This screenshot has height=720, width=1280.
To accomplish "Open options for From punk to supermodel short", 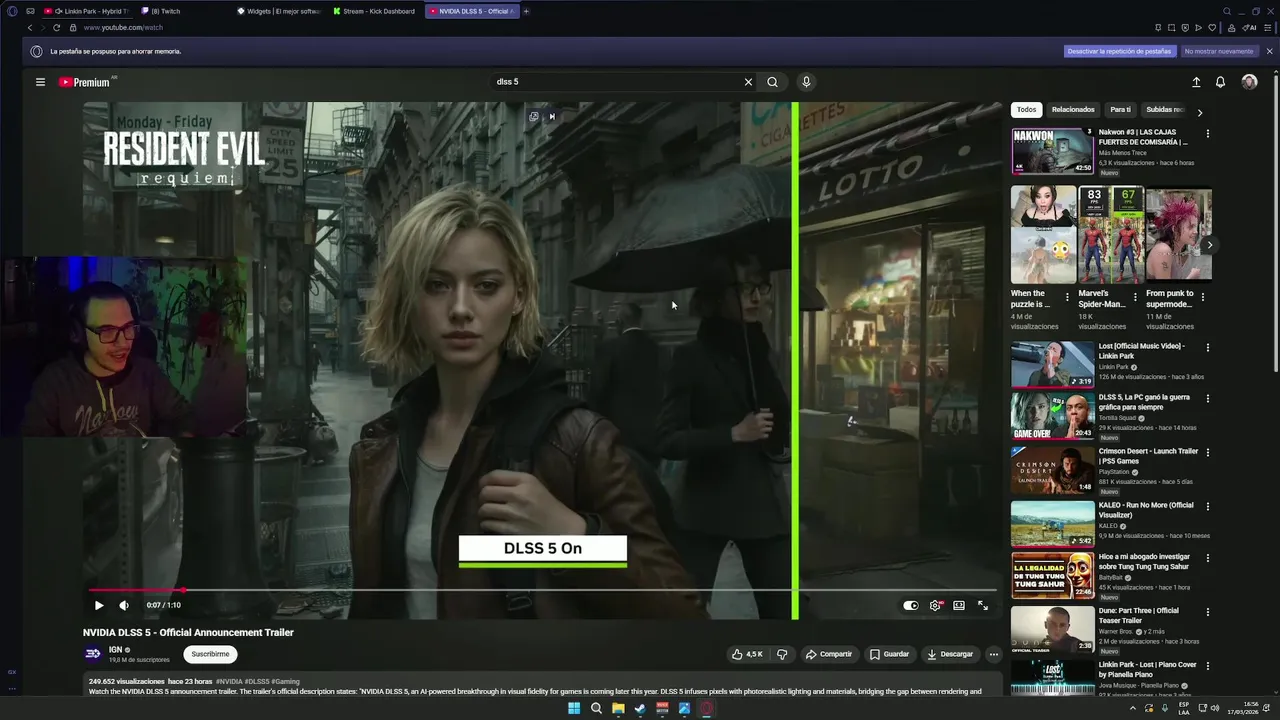I will coord(1202,297).
